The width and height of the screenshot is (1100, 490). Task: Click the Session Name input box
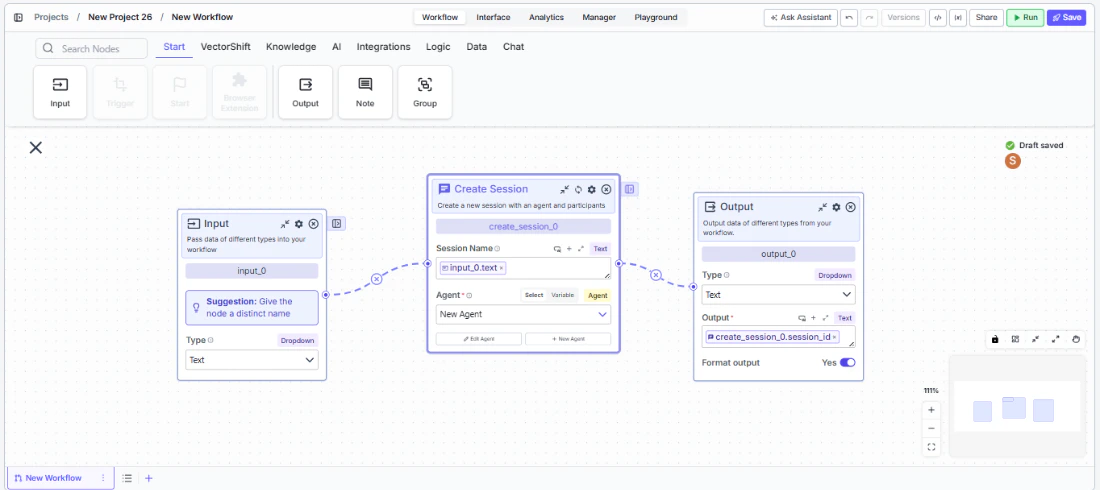pyautogui.click(x=523, y=268)
